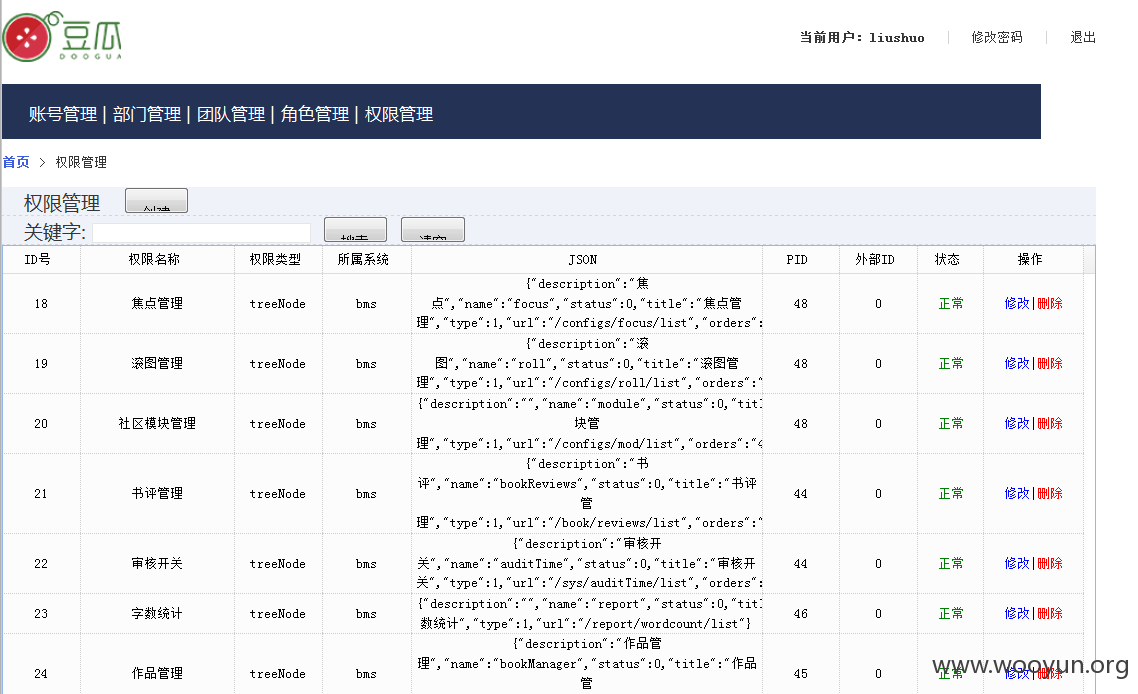
Task: Click the 豆瓜 Doogua logo
Action: point(62,36)
